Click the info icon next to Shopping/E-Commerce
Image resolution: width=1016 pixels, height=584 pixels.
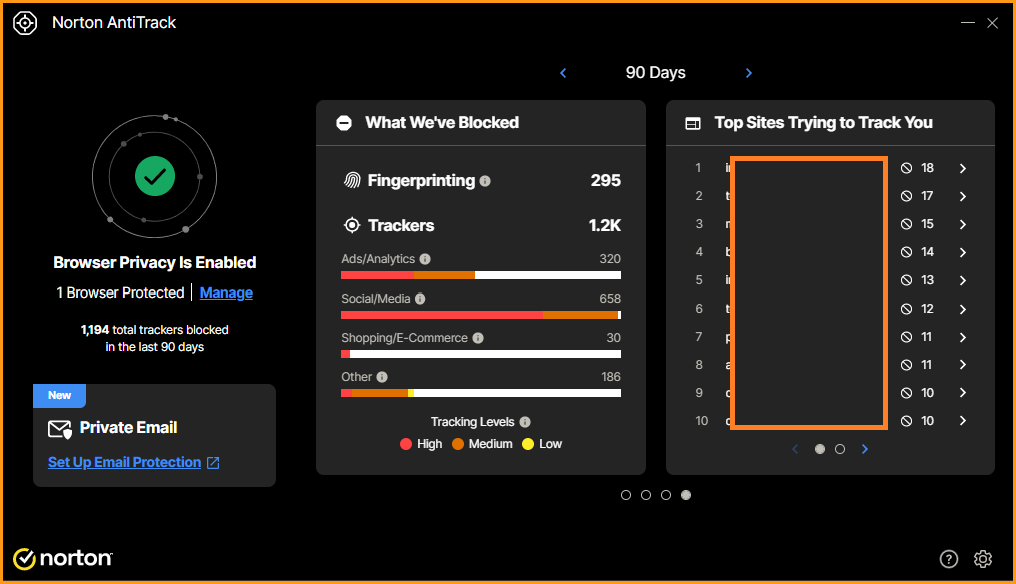pyautogui.click(x=478, y=338)
